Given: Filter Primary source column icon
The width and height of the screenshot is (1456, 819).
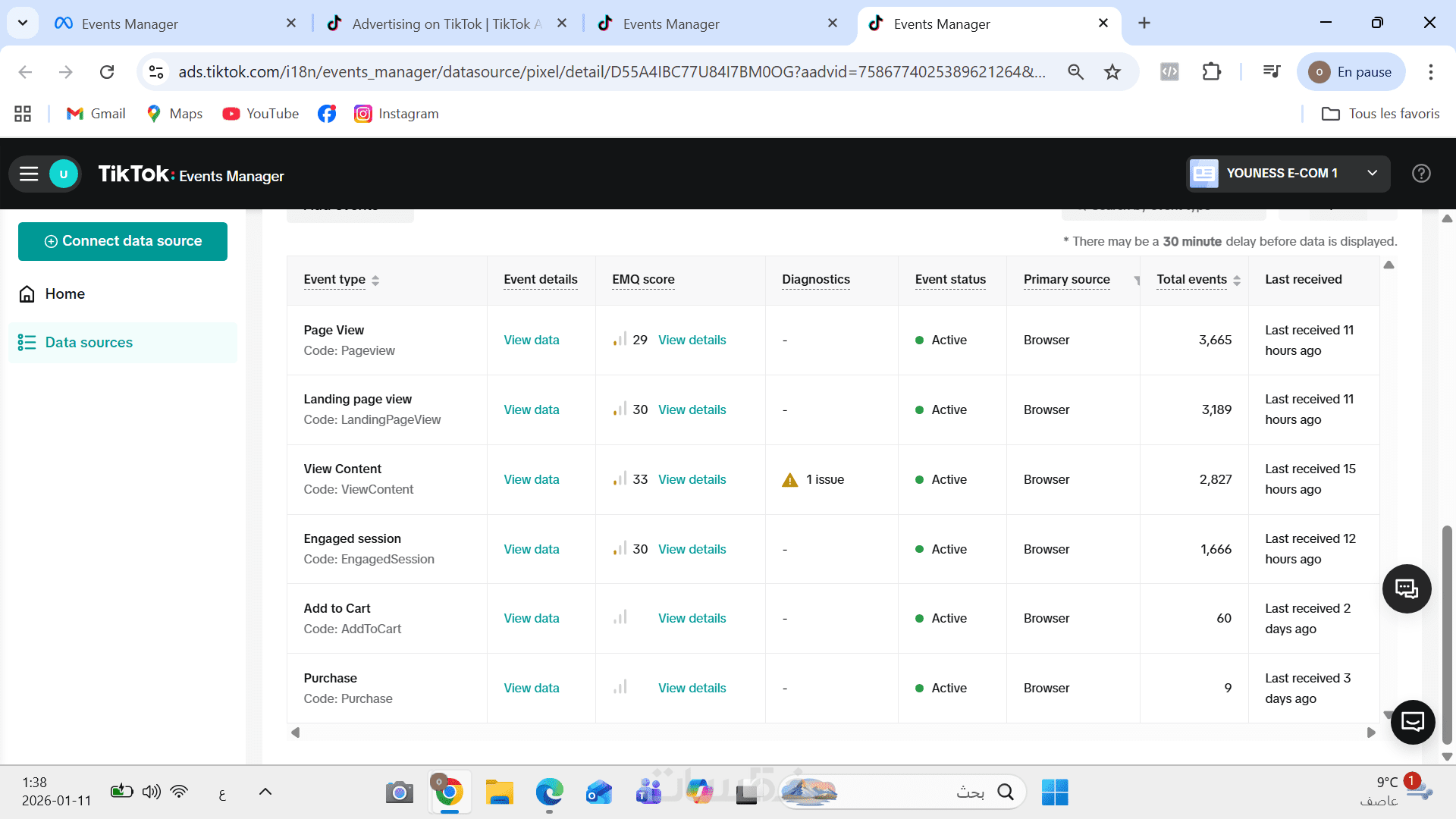Looking at the screenshot, I should pyautogui.click(x=1137, y=281).
